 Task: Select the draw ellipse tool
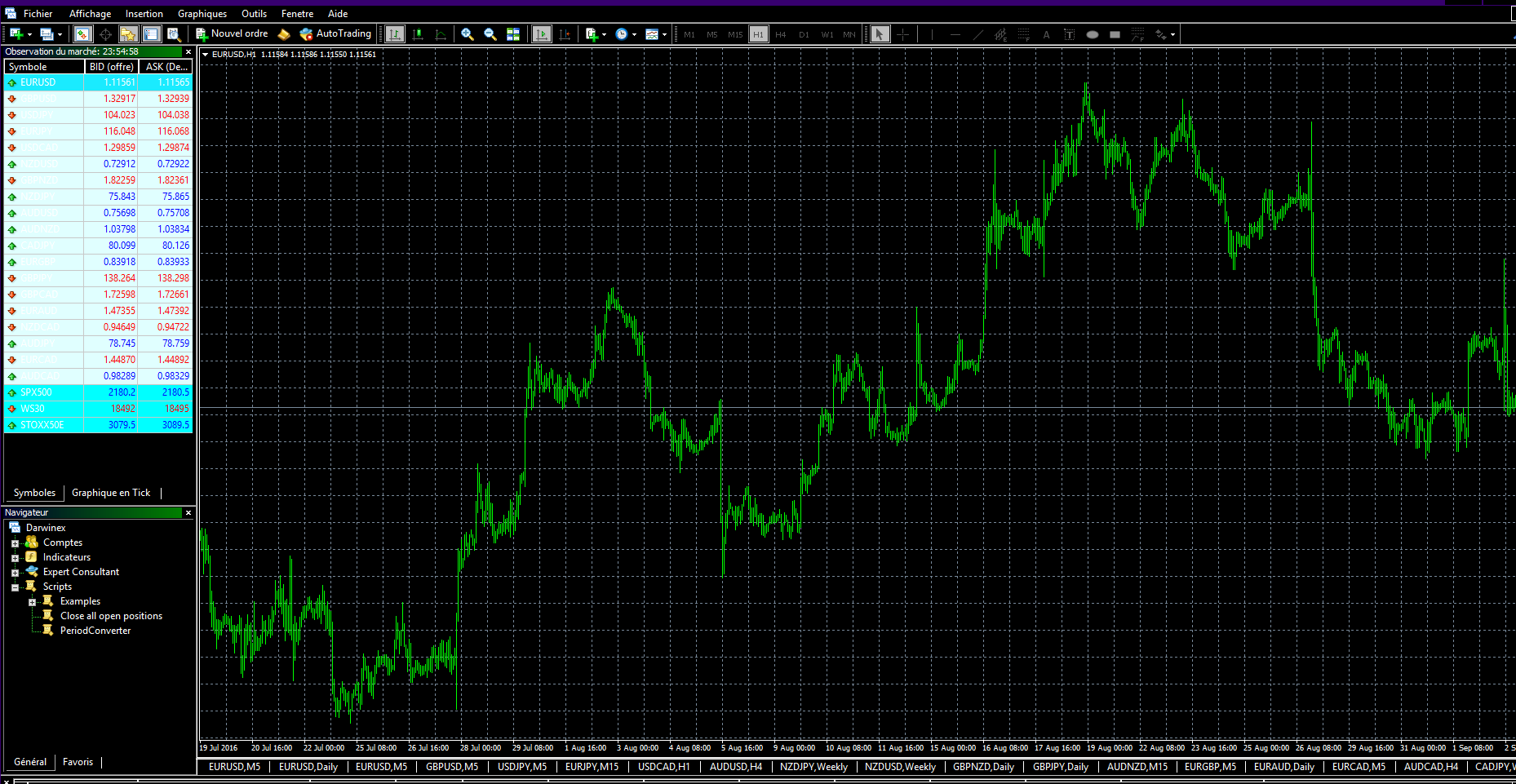click(x=1092, y=34)
